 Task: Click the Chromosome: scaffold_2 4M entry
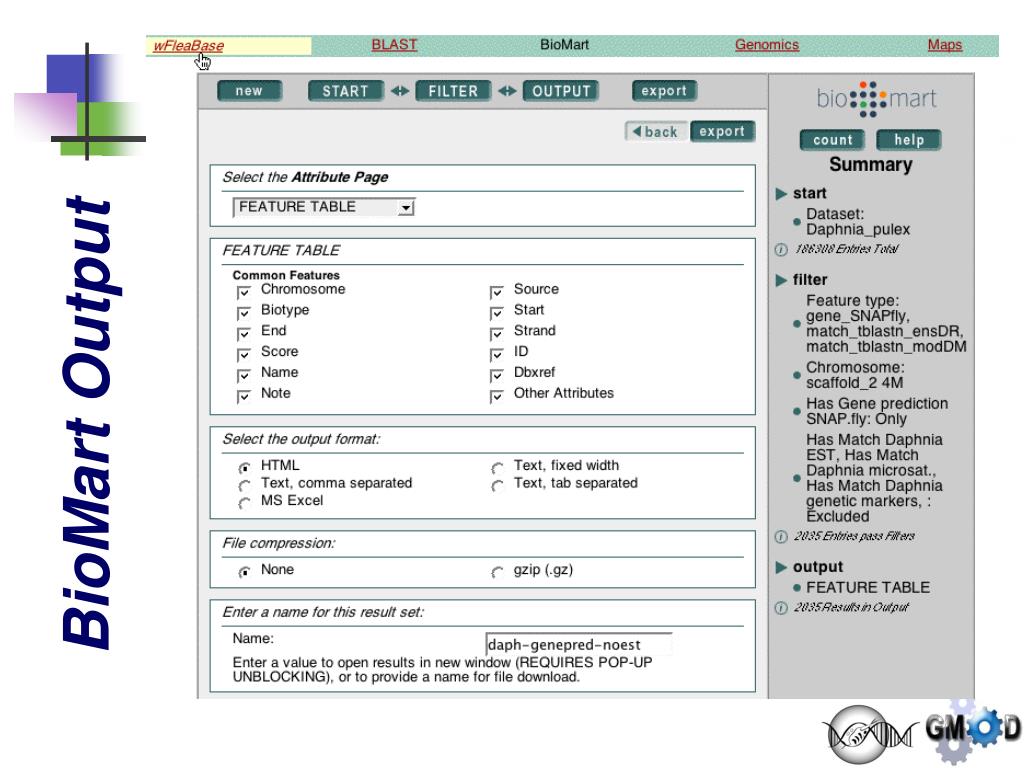(x=856, y=375)
